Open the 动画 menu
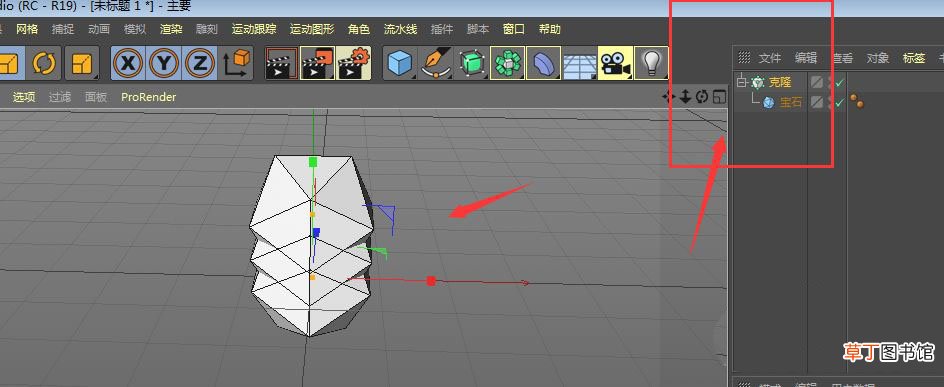944x387 pixels. coord(99,29)
